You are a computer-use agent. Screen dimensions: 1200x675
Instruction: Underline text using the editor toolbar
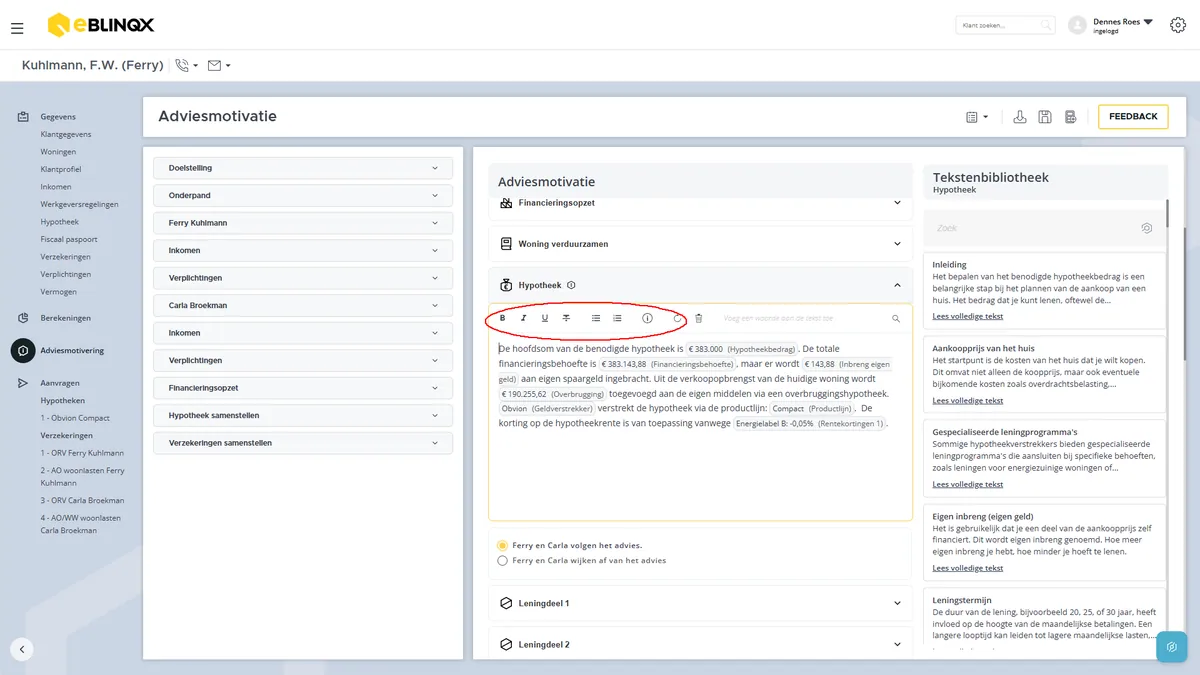tap(545, 318)
